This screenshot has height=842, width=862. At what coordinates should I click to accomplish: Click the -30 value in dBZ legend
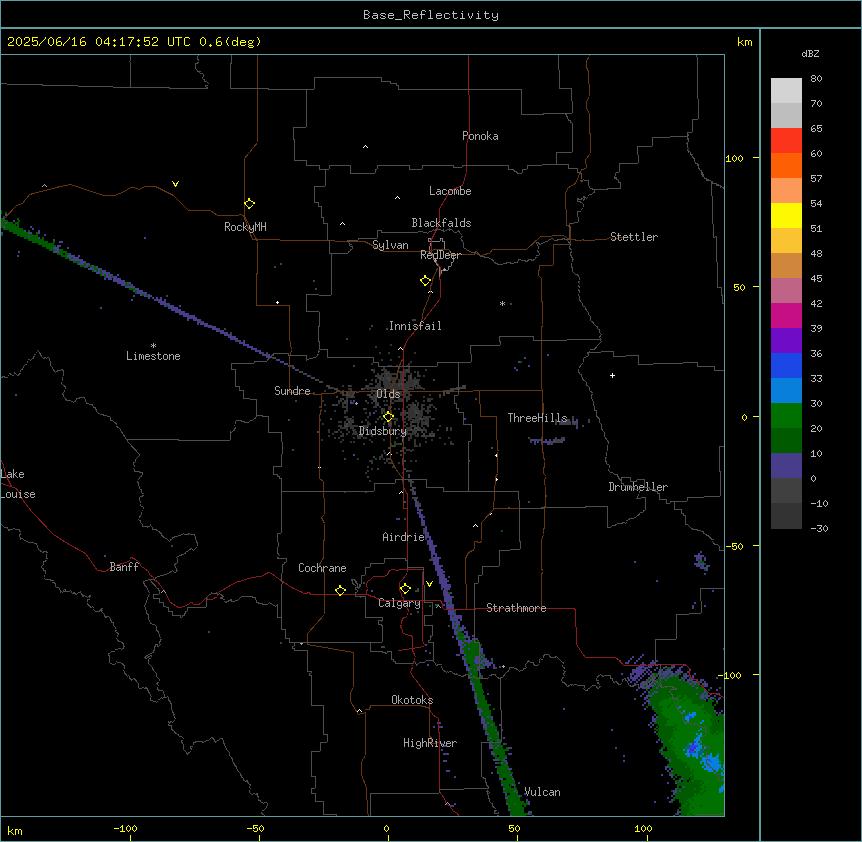point(819,528)
